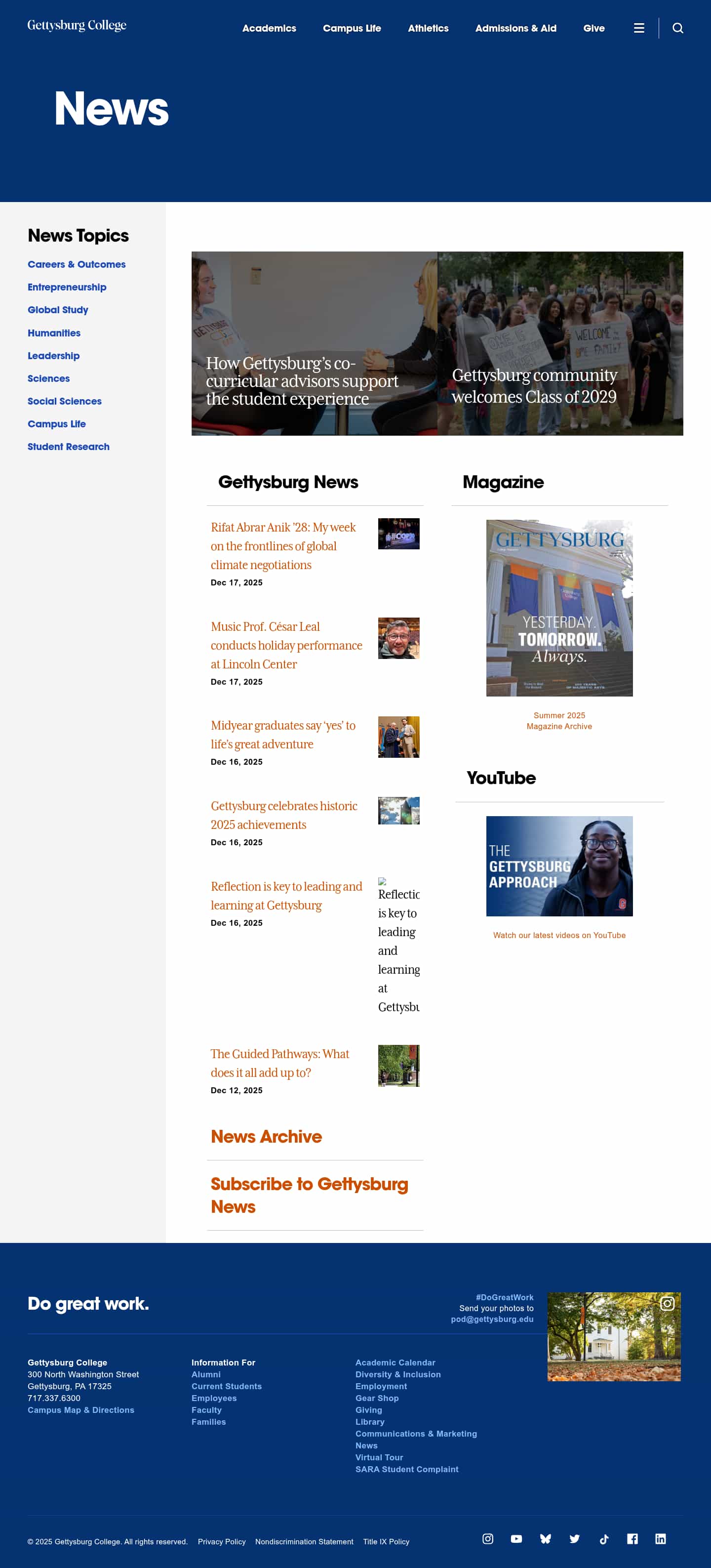Select the Social Sciences topic
The image size is (711, 1568).
[x=65, y=401]
